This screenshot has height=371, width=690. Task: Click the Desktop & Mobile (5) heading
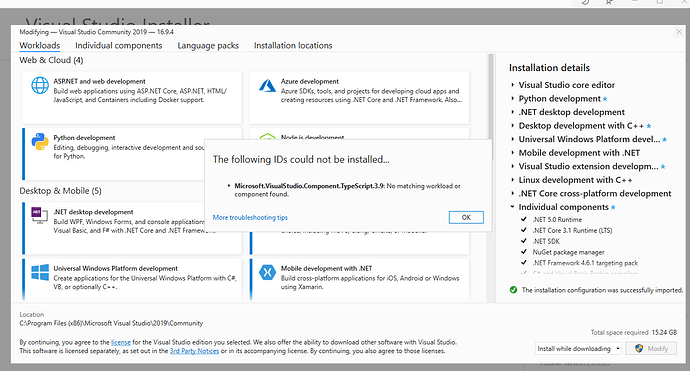click(60, 191)
